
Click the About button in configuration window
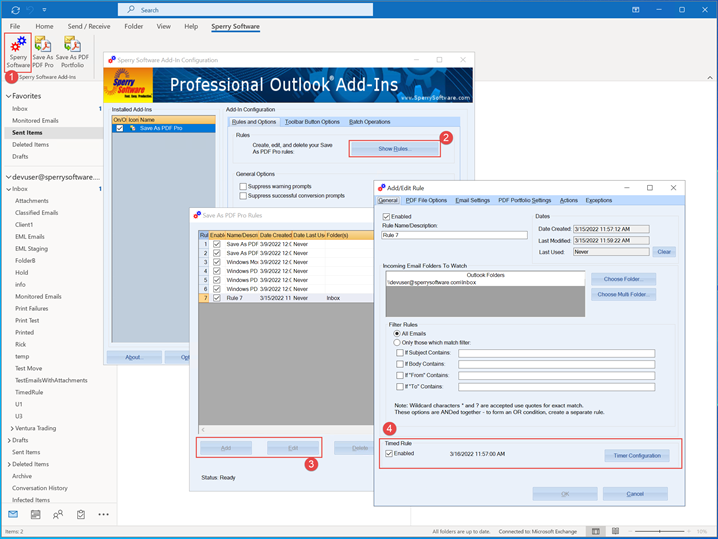click(134, 357)
